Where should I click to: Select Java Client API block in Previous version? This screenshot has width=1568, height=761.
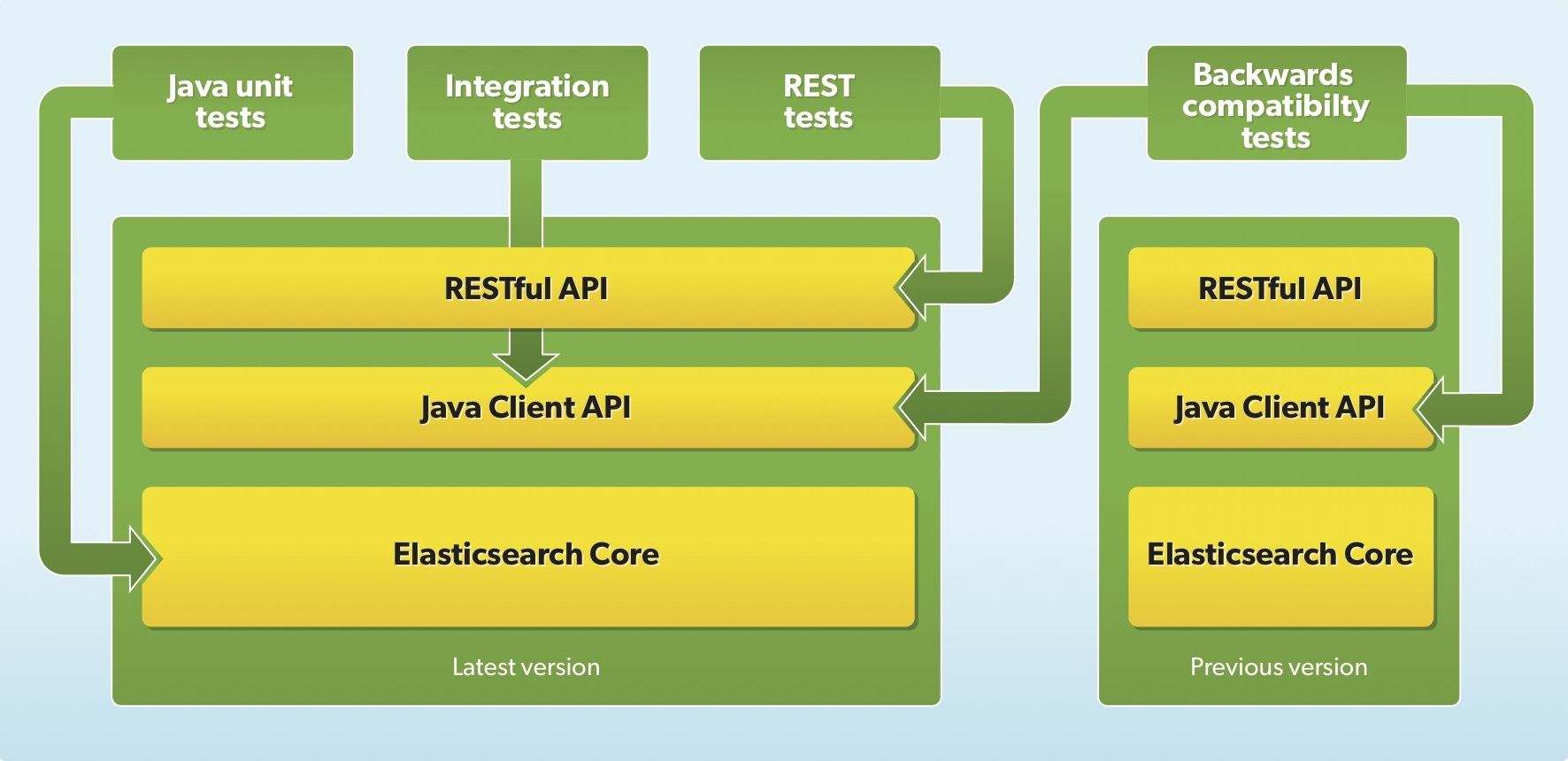click(x=1280, y=408)
